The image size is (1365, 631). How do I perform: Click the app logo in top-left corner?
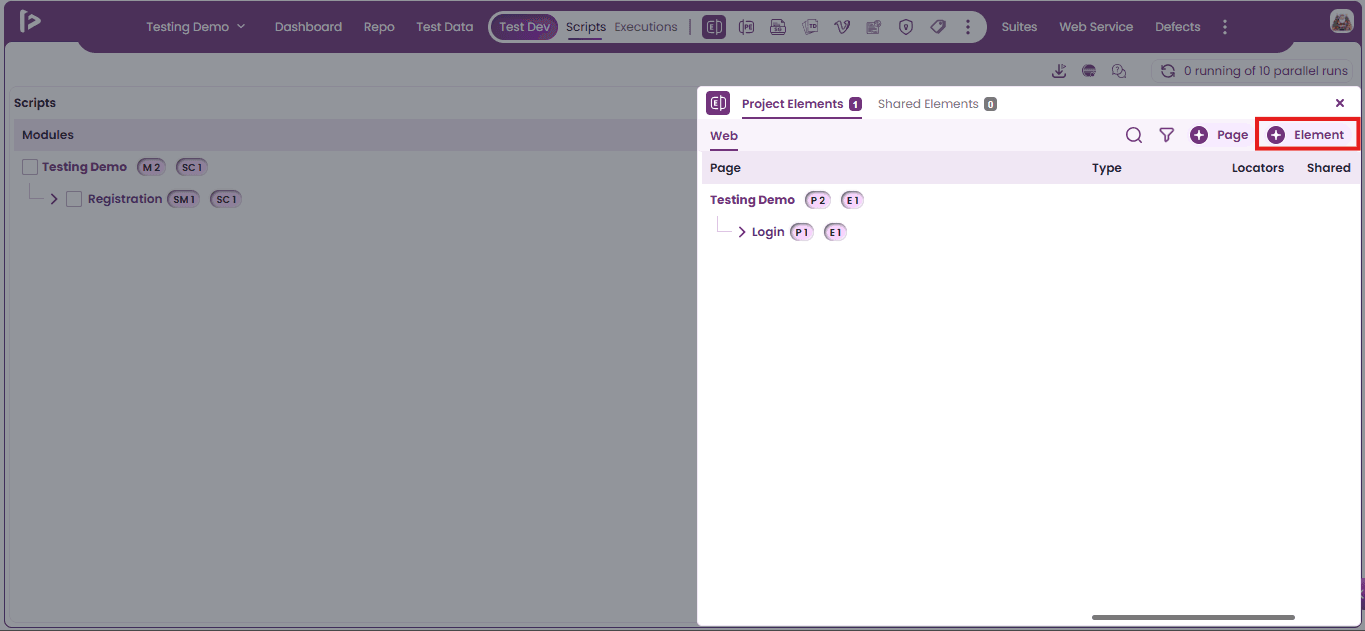tap(30, 21)
